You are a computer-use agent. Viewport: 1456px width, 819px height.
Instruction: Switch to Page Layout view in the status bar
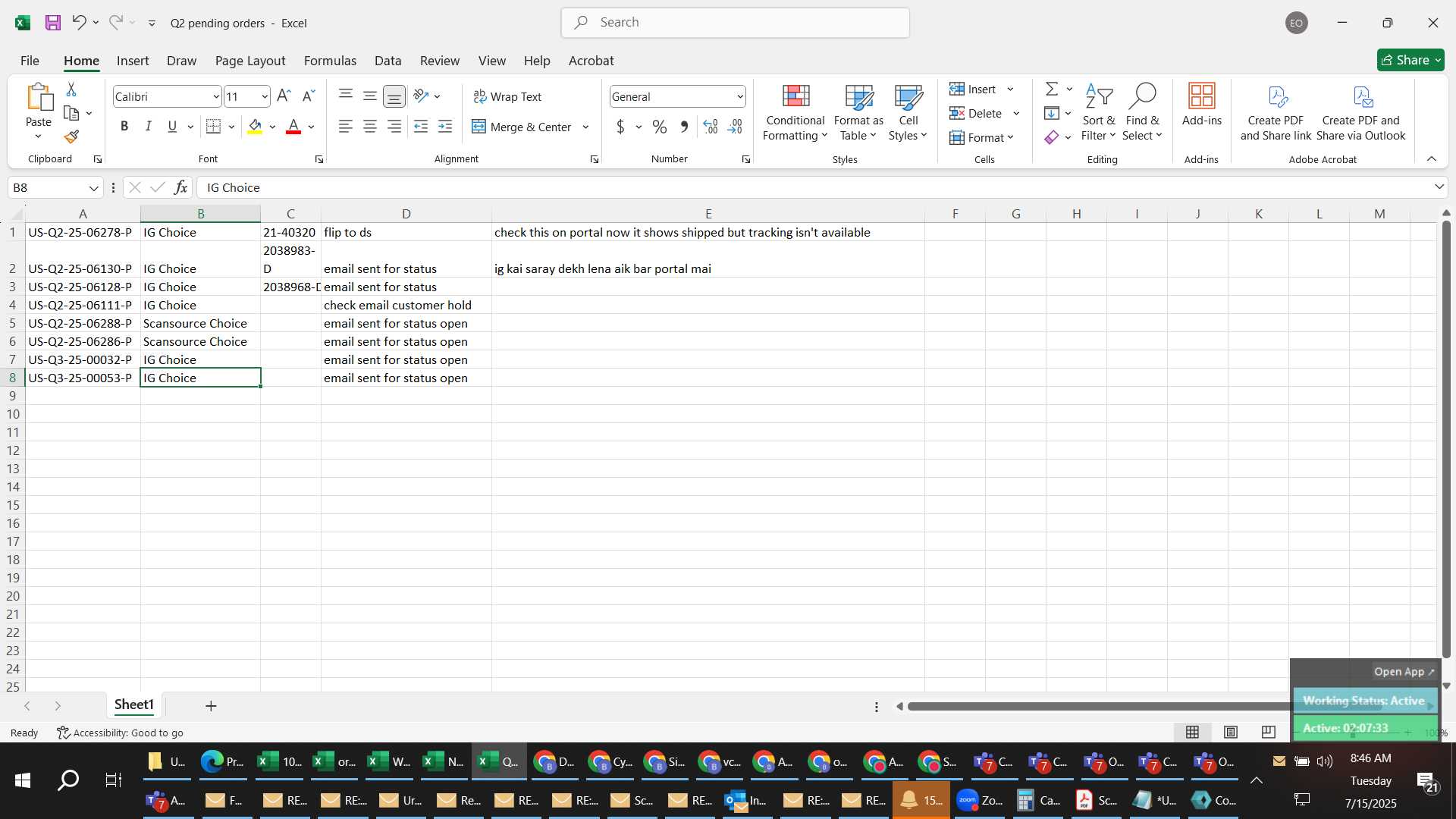click(1231, 732)
